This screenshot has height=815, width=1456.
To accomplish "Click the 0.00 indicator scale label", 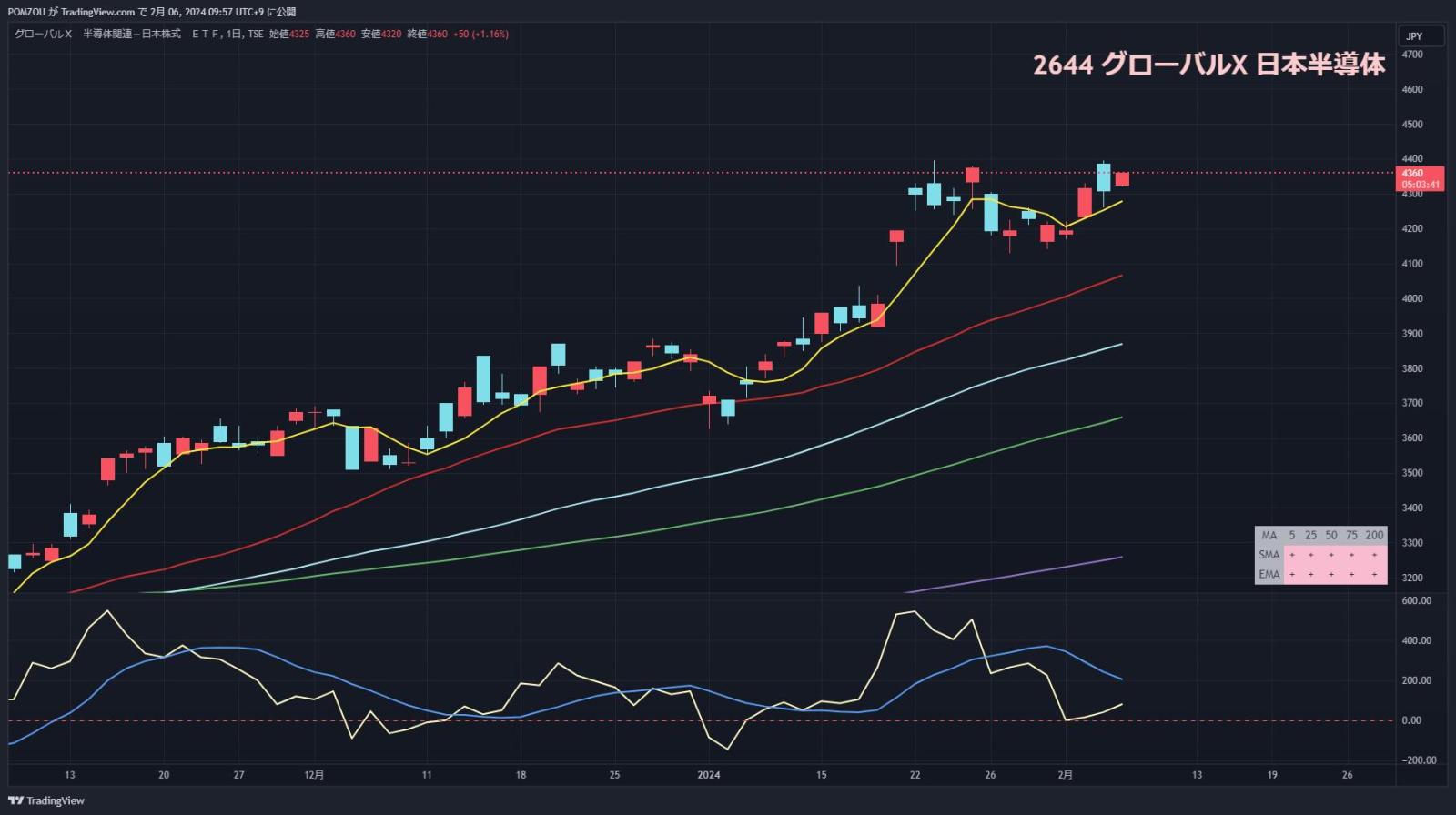I will click(x=1411, y=720).
